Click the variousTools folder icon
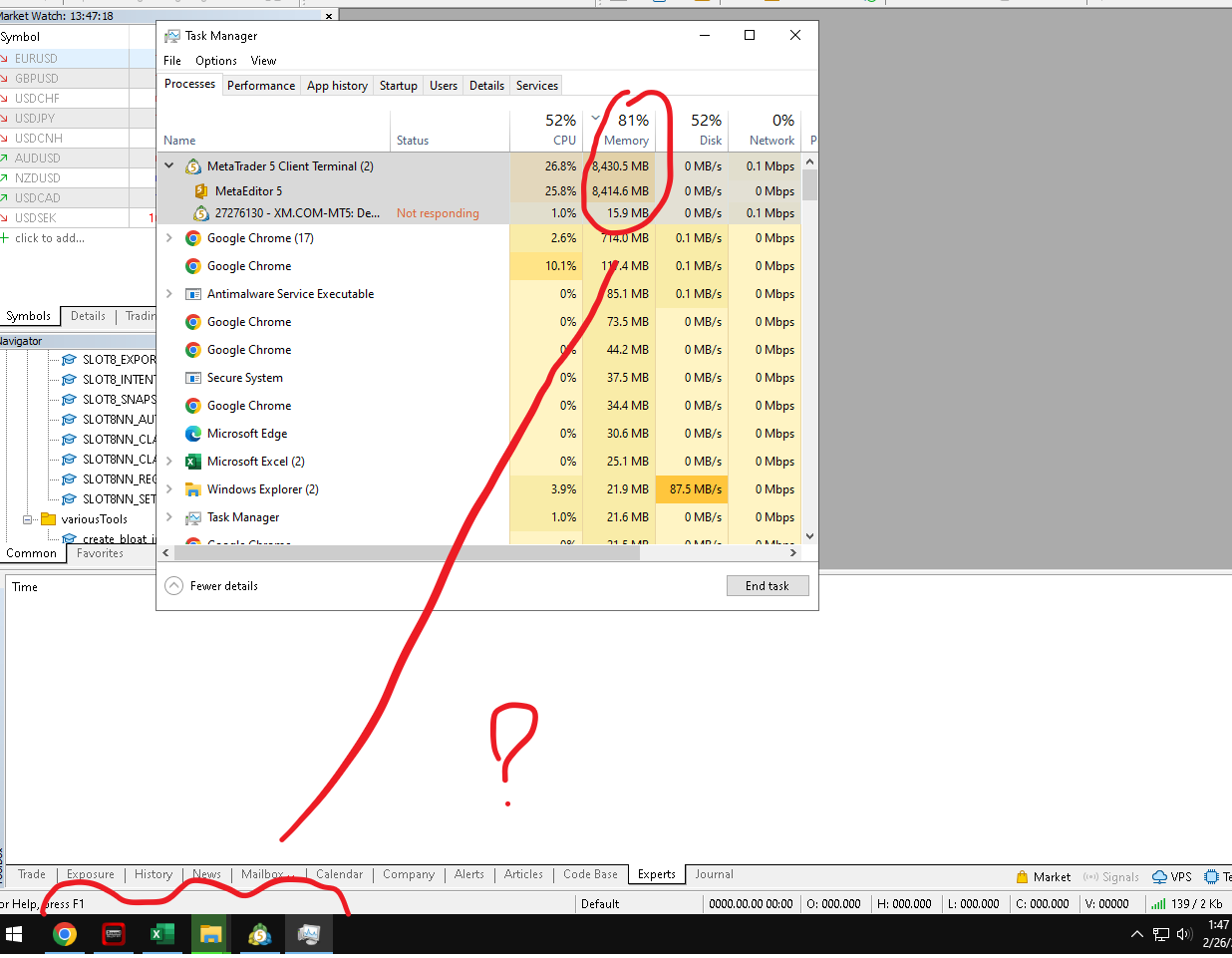The image size is (1232, 958). pos(48,519)
